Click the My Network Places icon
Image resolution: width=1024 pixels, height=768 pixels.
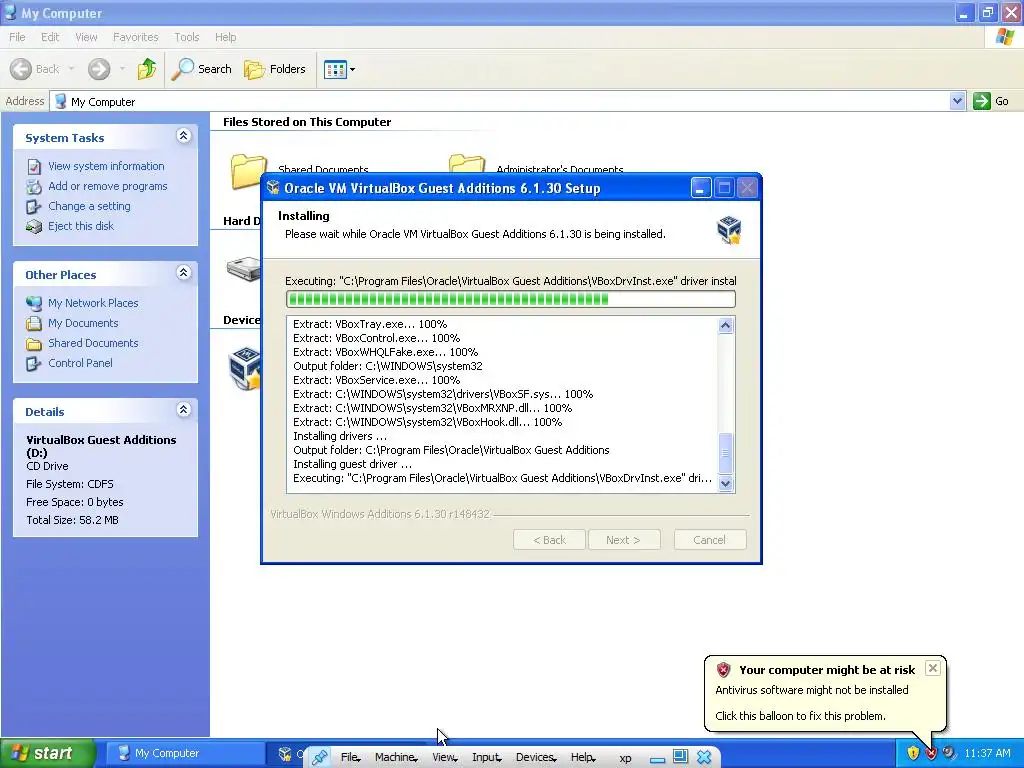tap(34, 304)
